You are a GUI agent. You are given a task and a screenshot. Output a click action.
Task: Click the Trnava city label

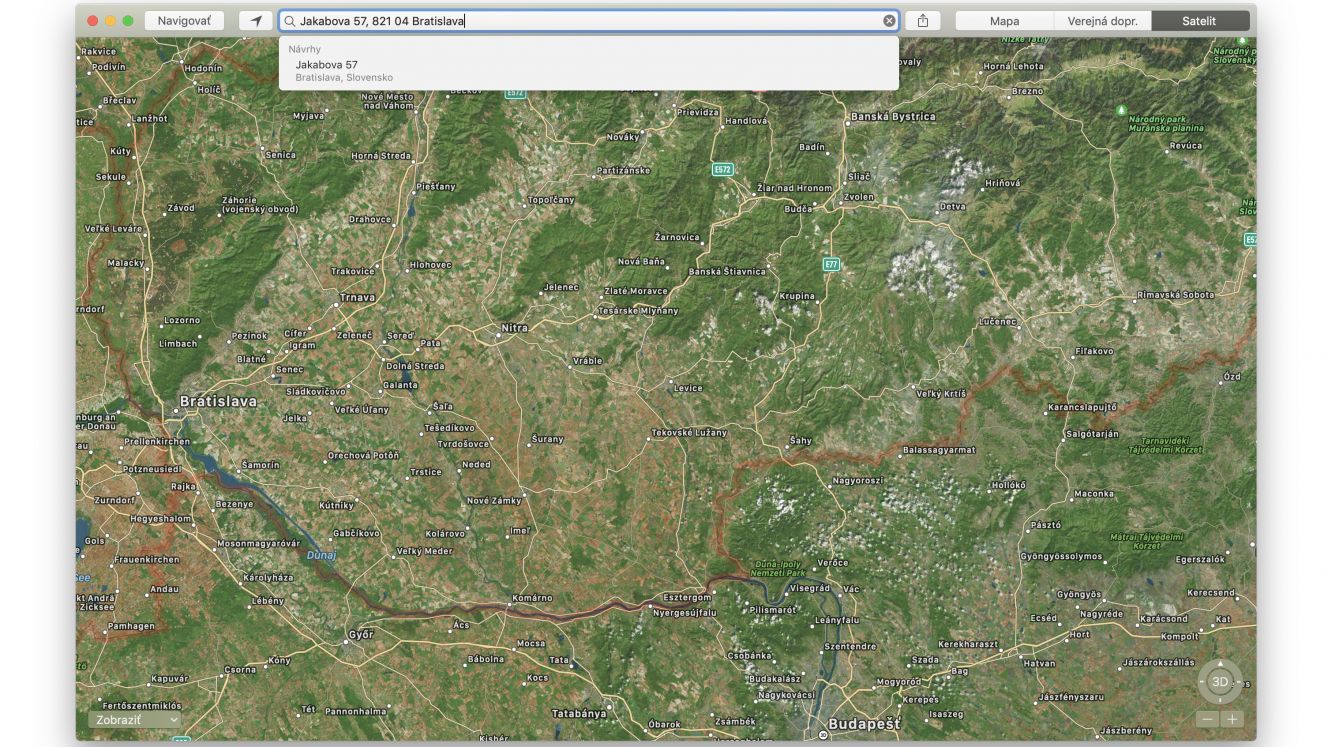tap(357, 297)
